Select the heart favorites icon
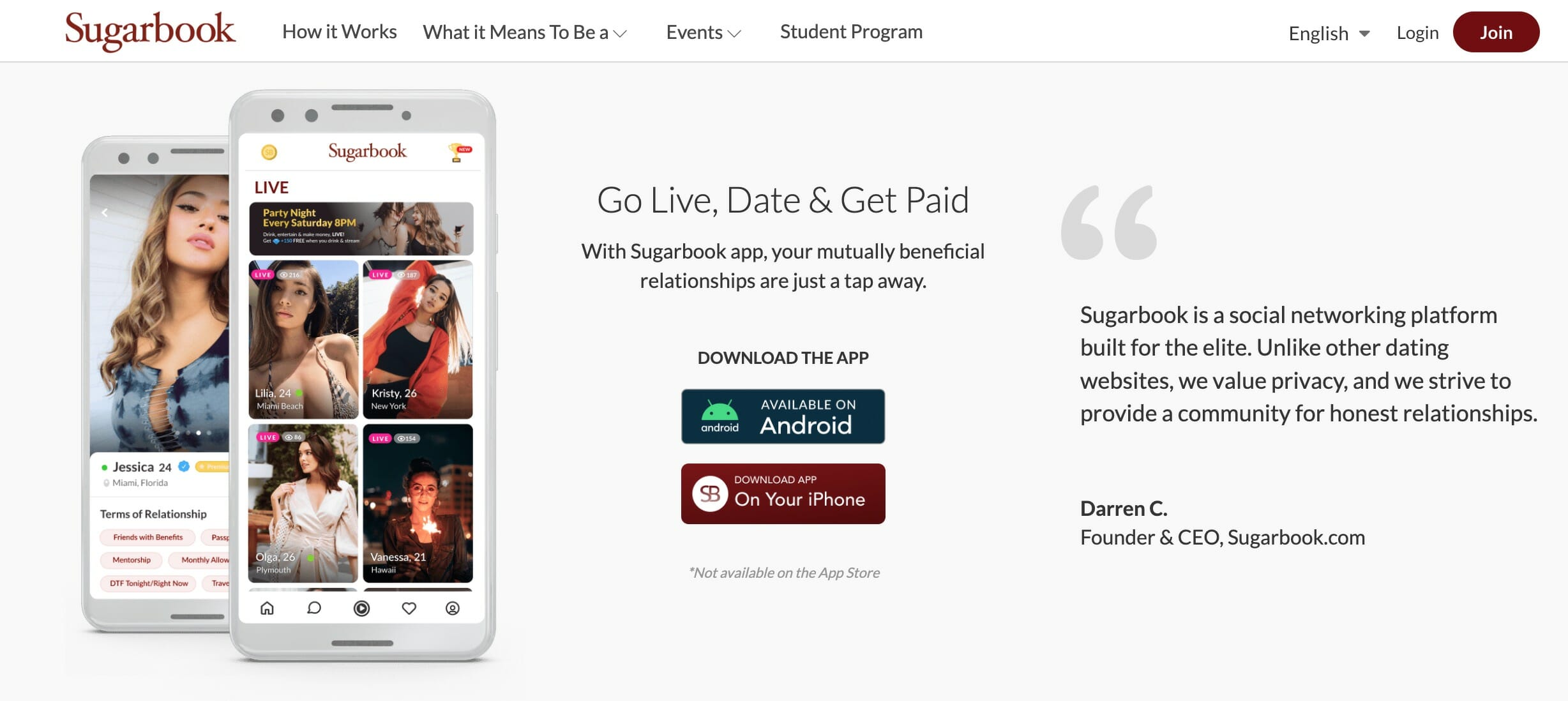The height and width of the screenshot is (701, 1568). [x=409, y=608]
